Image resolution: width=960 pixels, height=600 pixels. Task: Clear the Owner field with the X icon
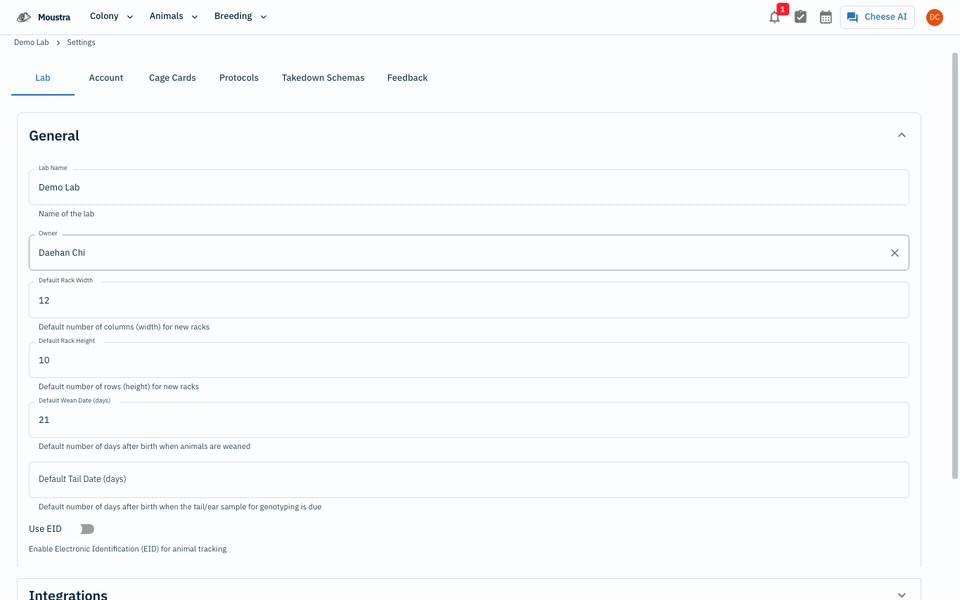point(894,253)
